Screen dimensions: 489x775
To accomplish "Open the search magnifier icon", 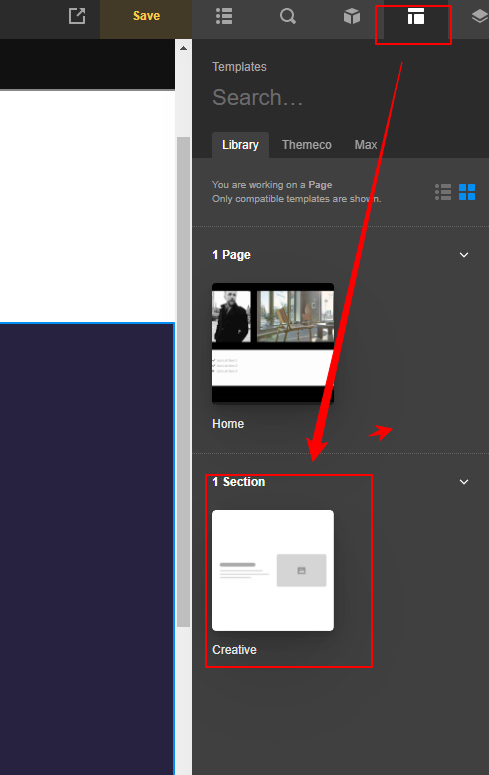I will tap(288, 16).
